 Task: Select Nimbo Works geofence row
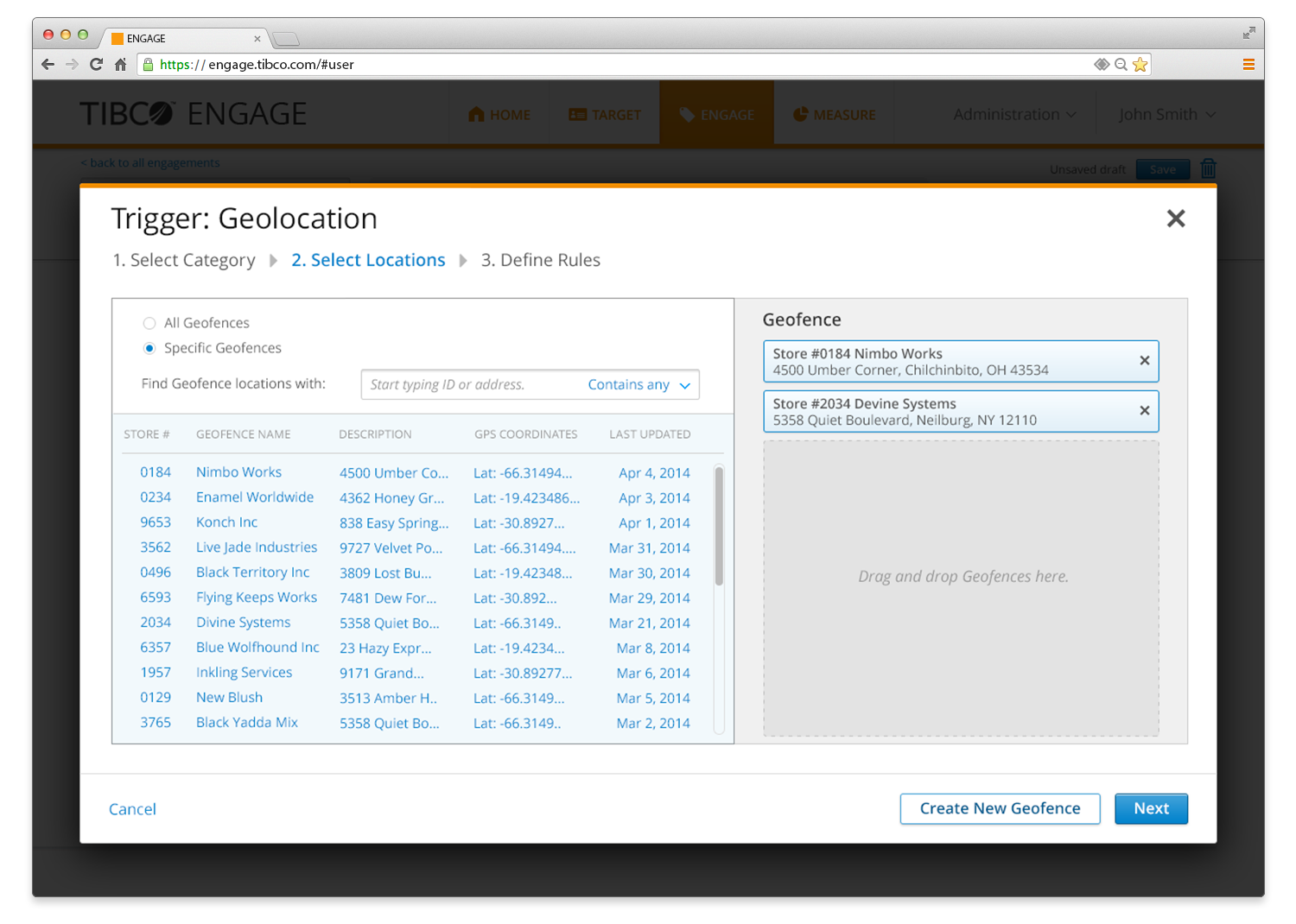tap(416, 472)
